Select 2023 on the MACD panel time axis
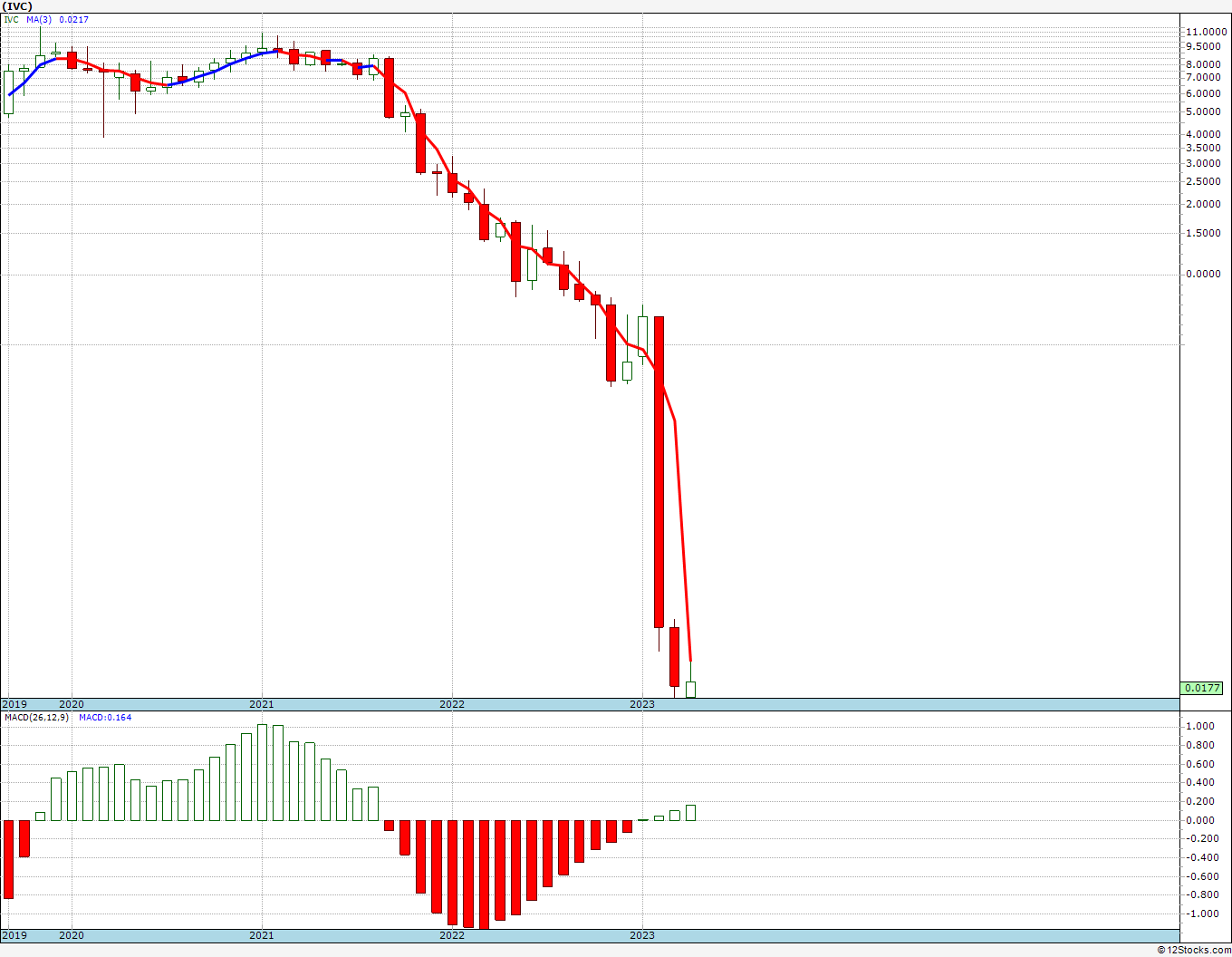Image resolution: width=1232 pixels, height=957 pixels. 641,935
